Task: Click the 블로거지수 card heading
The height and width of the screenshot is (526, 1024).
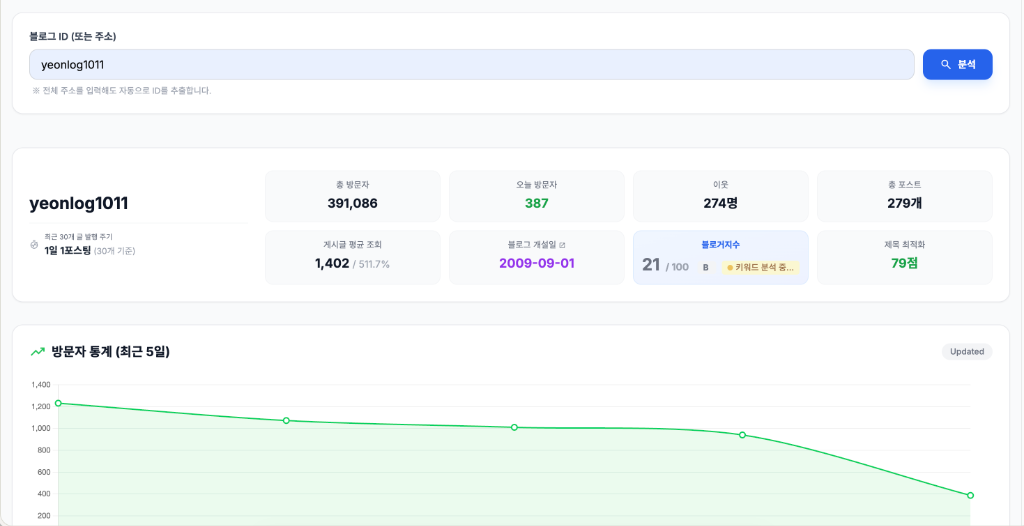Action: [x=720, y=244]
